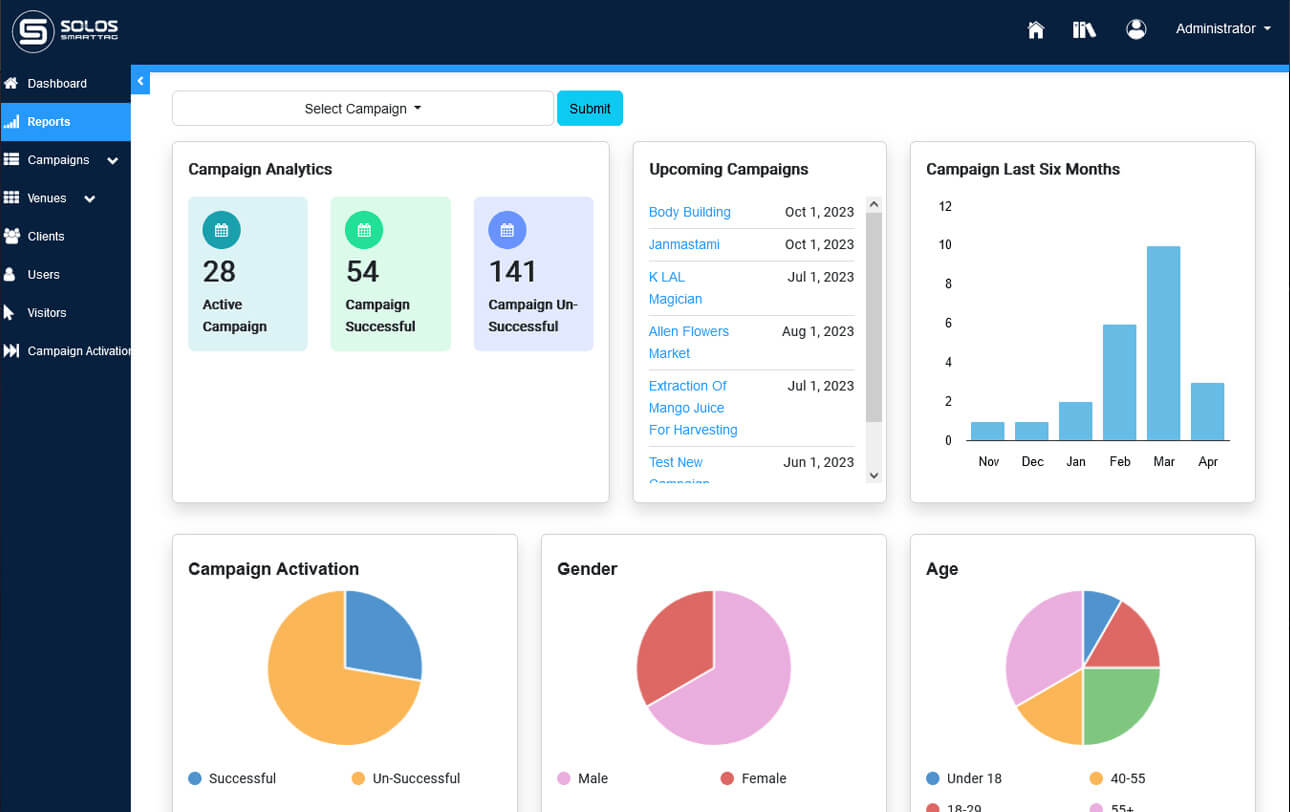Click the home icon in top header
Viewport: 1290px width, 812px height.
(1036, 30)
